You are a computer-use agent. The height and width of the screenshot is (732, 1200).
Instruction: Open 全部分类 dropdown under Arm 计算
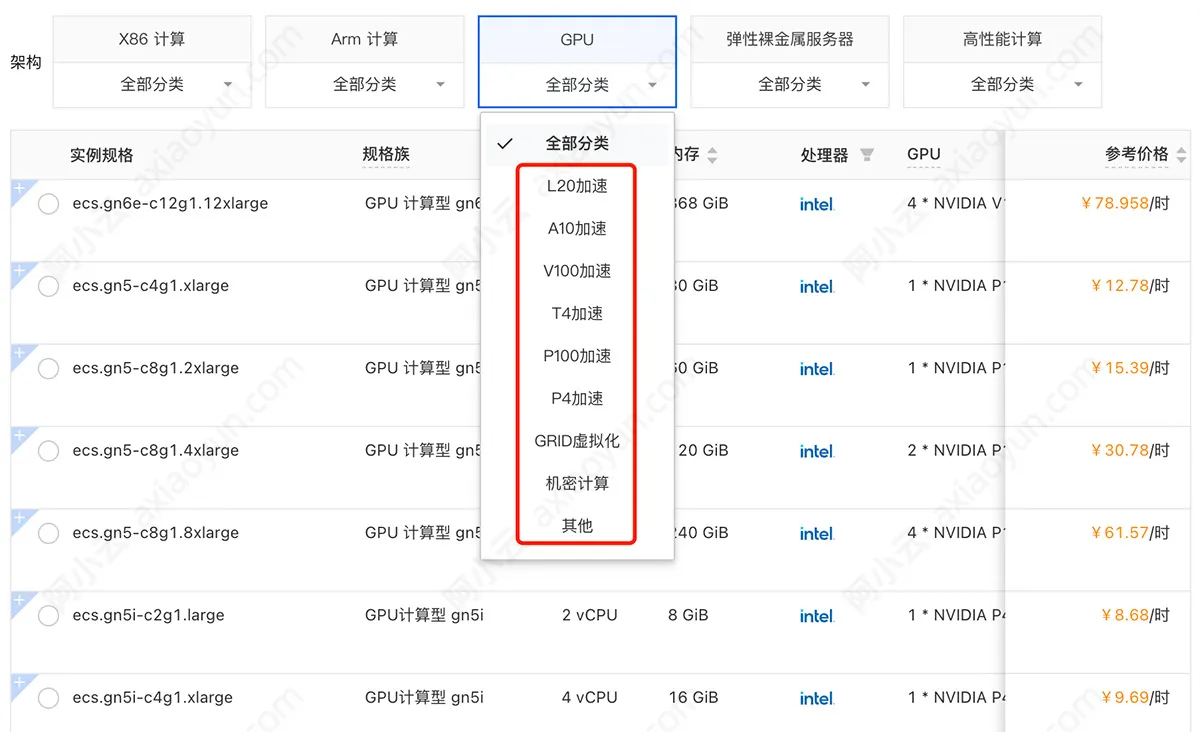364,85
